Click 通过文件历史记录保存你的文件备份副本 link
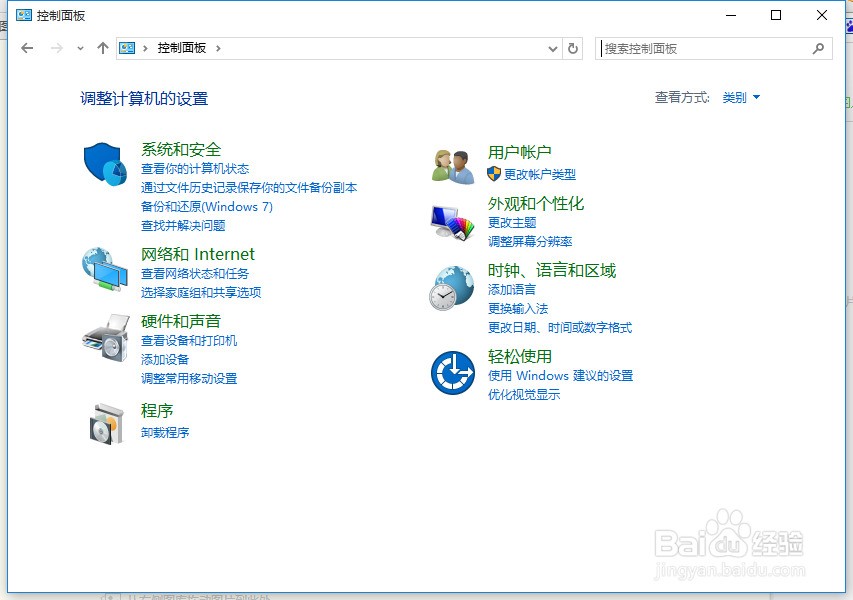 (x=249, y=188)
